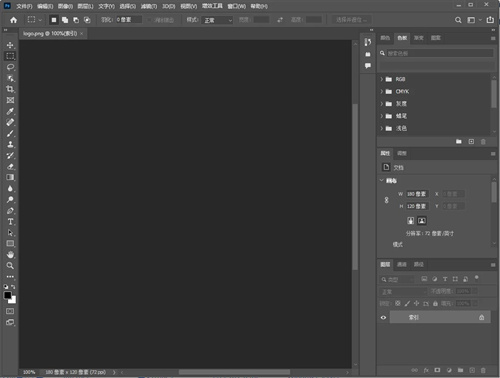Toggle New selection mode button
The image size is (500, 378).
click(54, 20)
